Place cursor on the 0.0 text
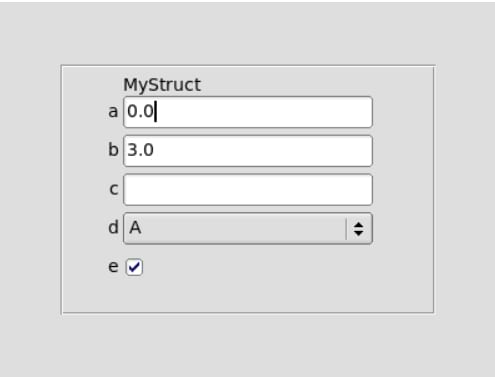 [140, 111]
